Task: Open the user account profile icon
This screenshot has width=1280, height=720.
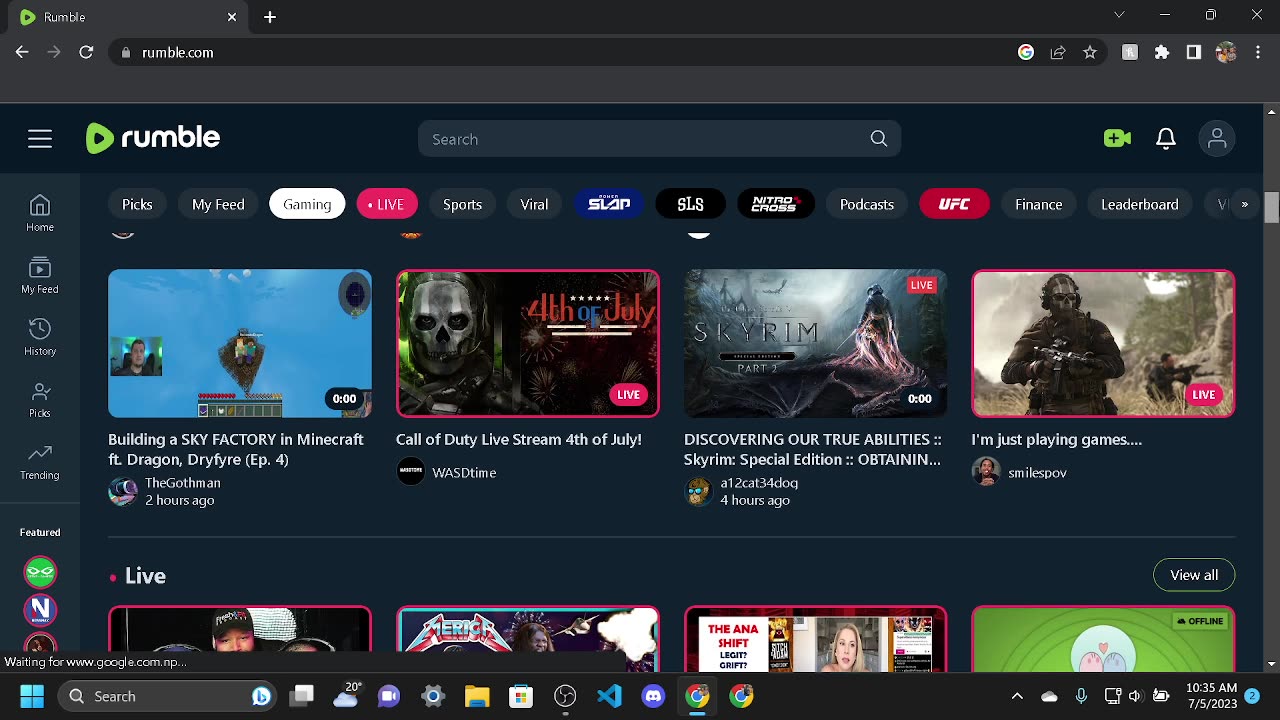Action: click(x=1217, y=139)
